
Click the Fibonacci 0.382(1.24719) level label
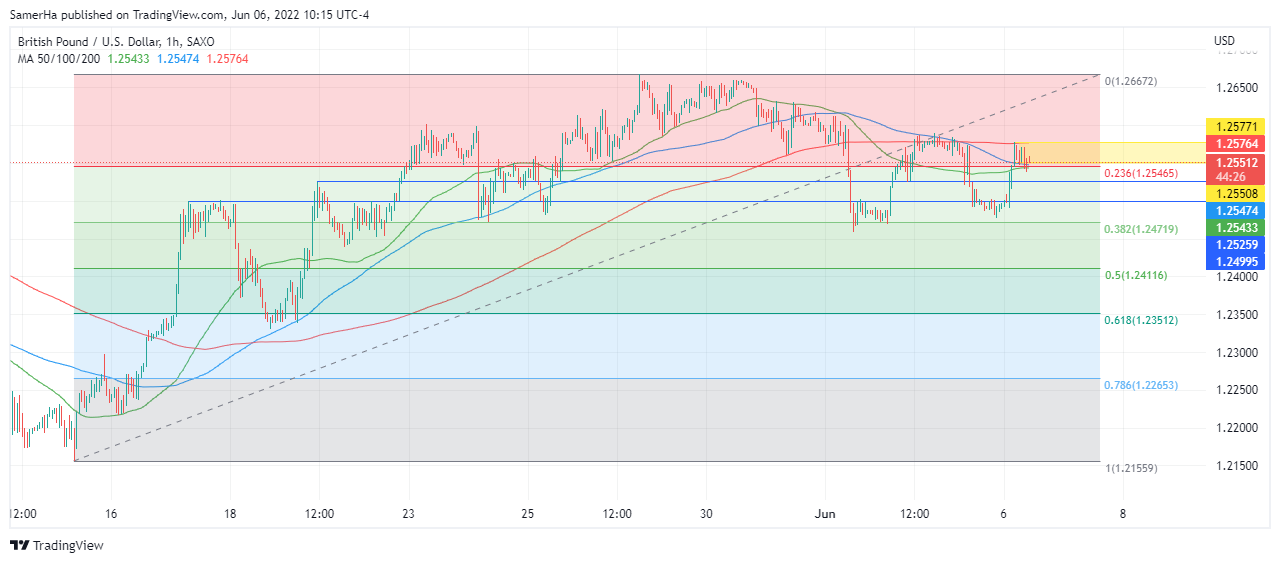(1140, 230)
